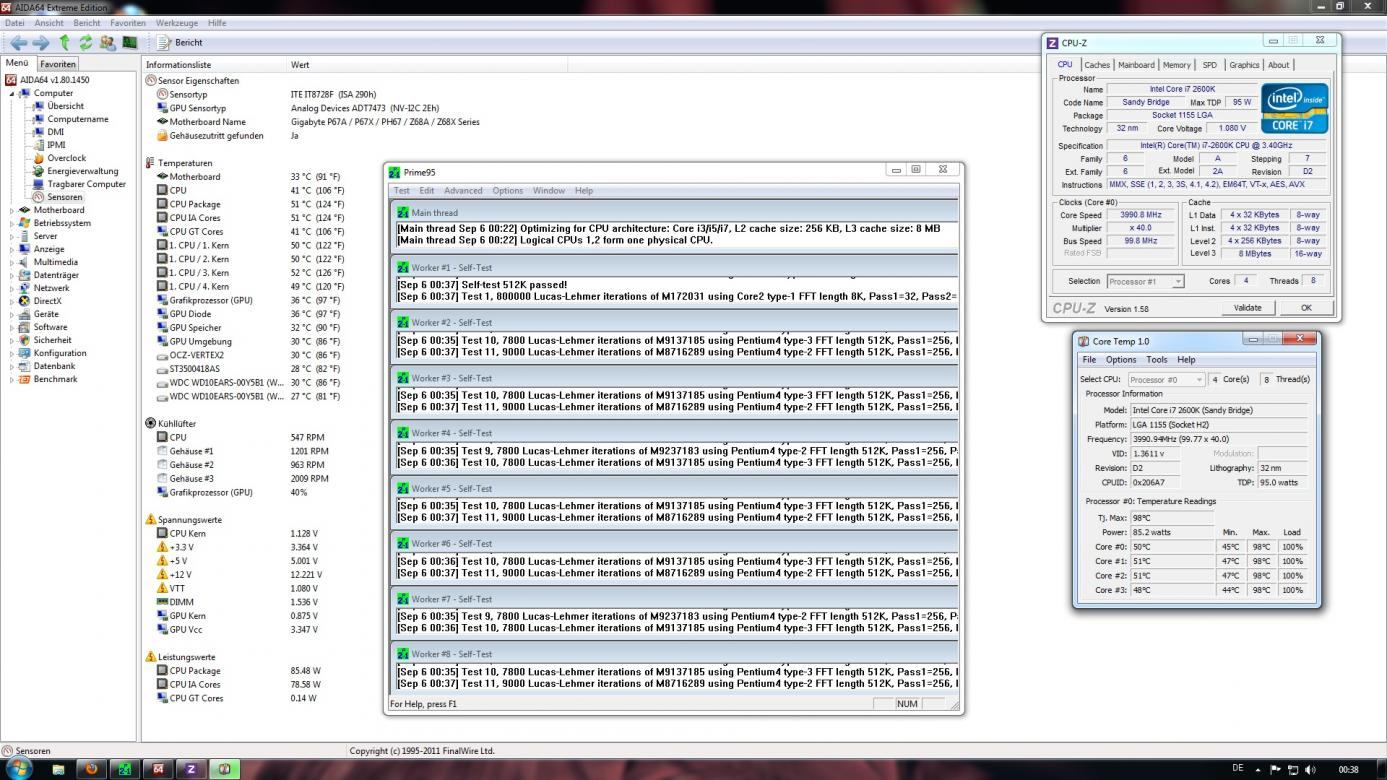Image resolution: width=1387 pixels, height=780 pixels.
Task: Switch to the Caches tab in CPU-Z
Action: [1097, 65]
